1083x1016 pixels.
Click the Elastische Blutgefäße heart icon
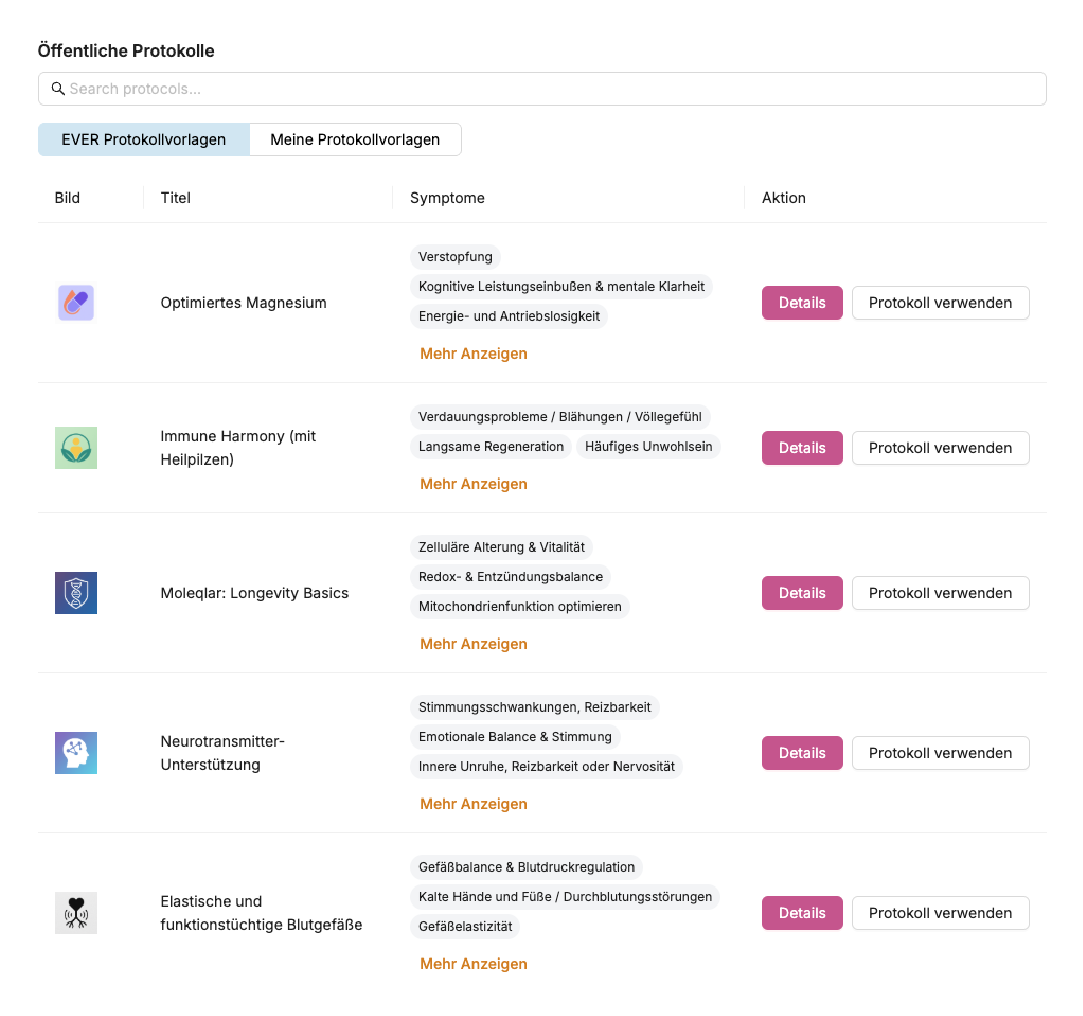point(76,913)
